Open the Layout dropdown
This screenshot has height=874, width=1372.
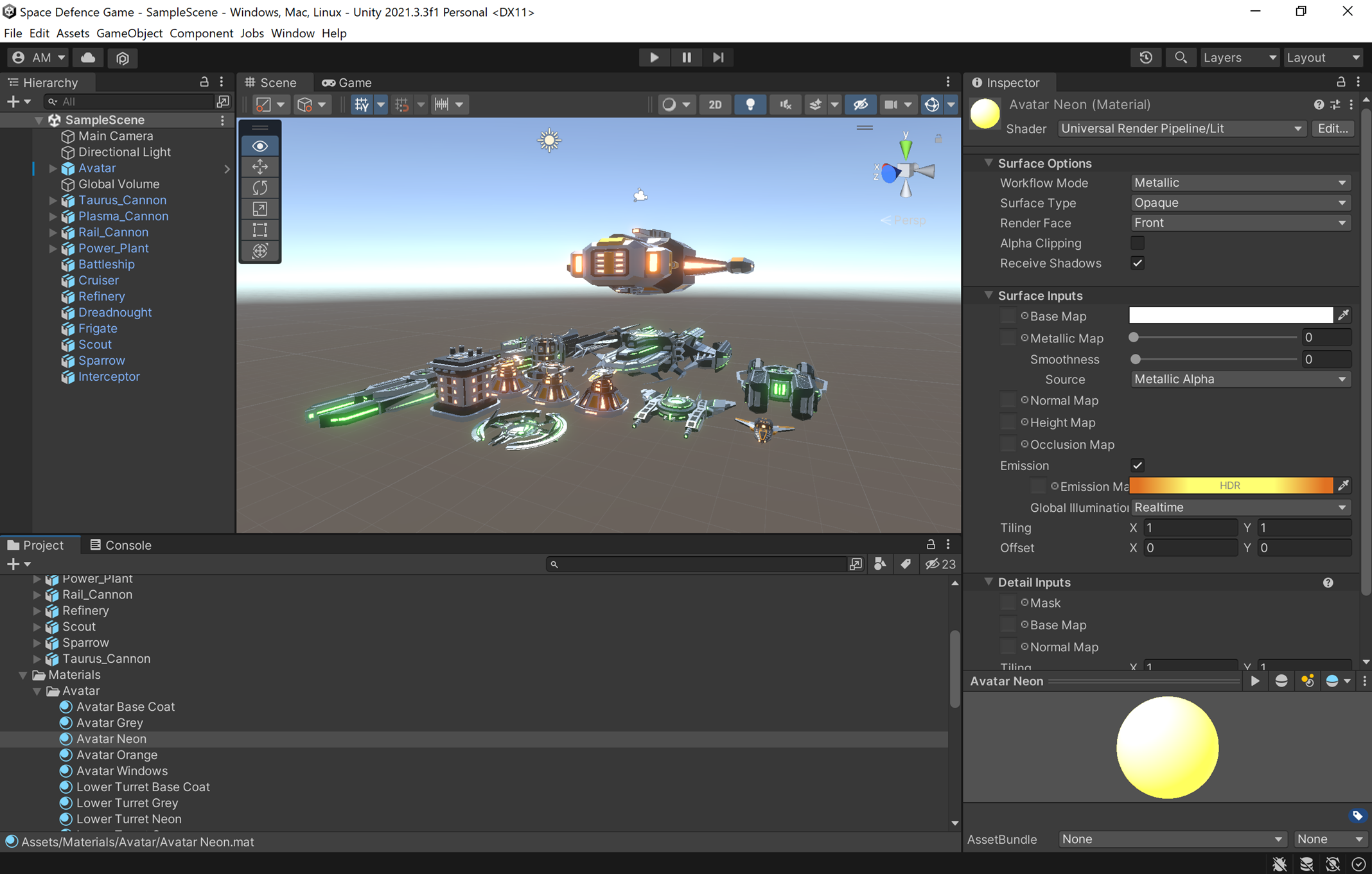(x=1324, y=57)
